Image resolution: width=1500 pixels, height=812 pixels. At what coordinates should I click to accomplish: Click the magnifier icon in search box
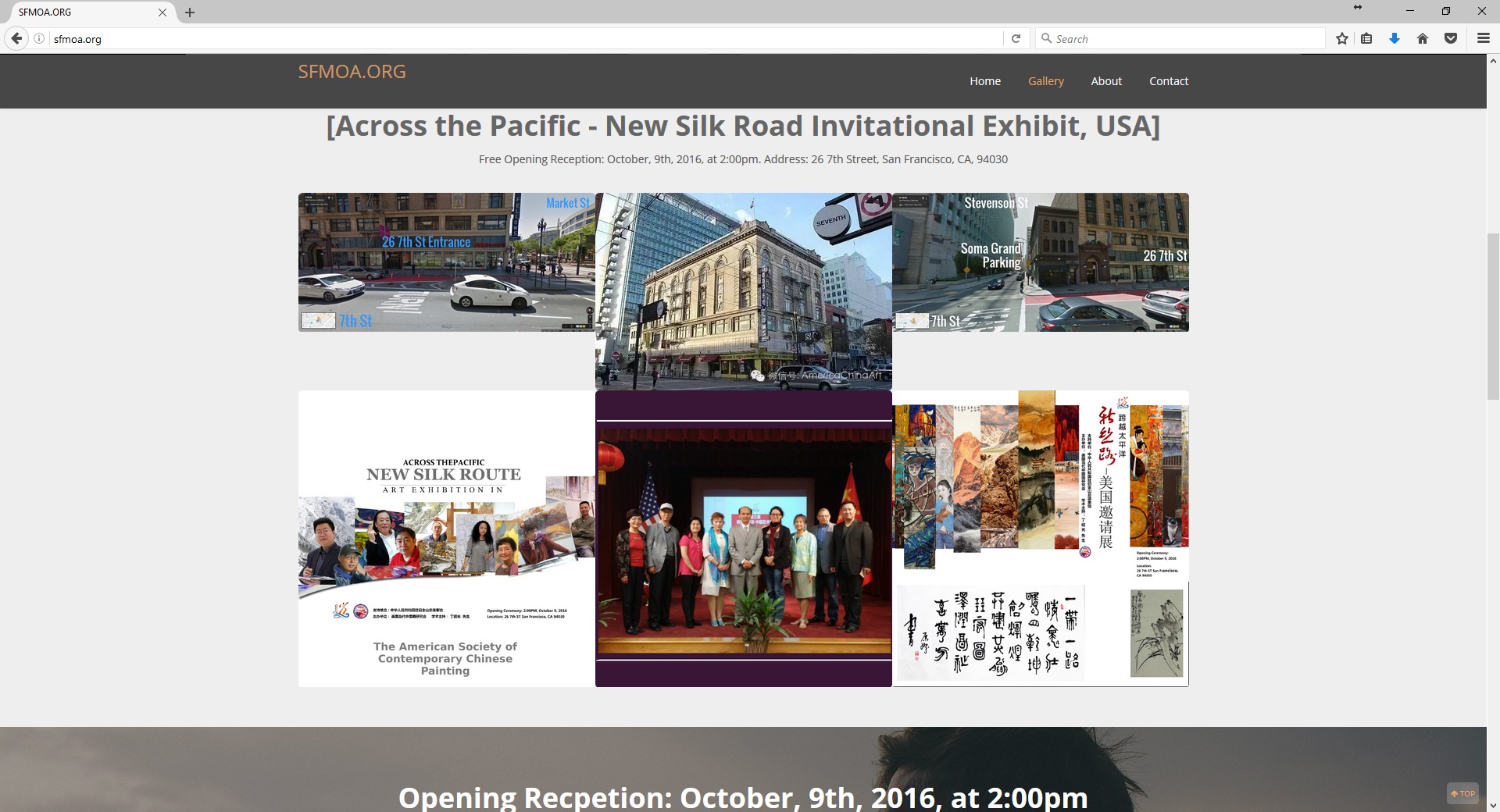click(x=1046, y=38)
